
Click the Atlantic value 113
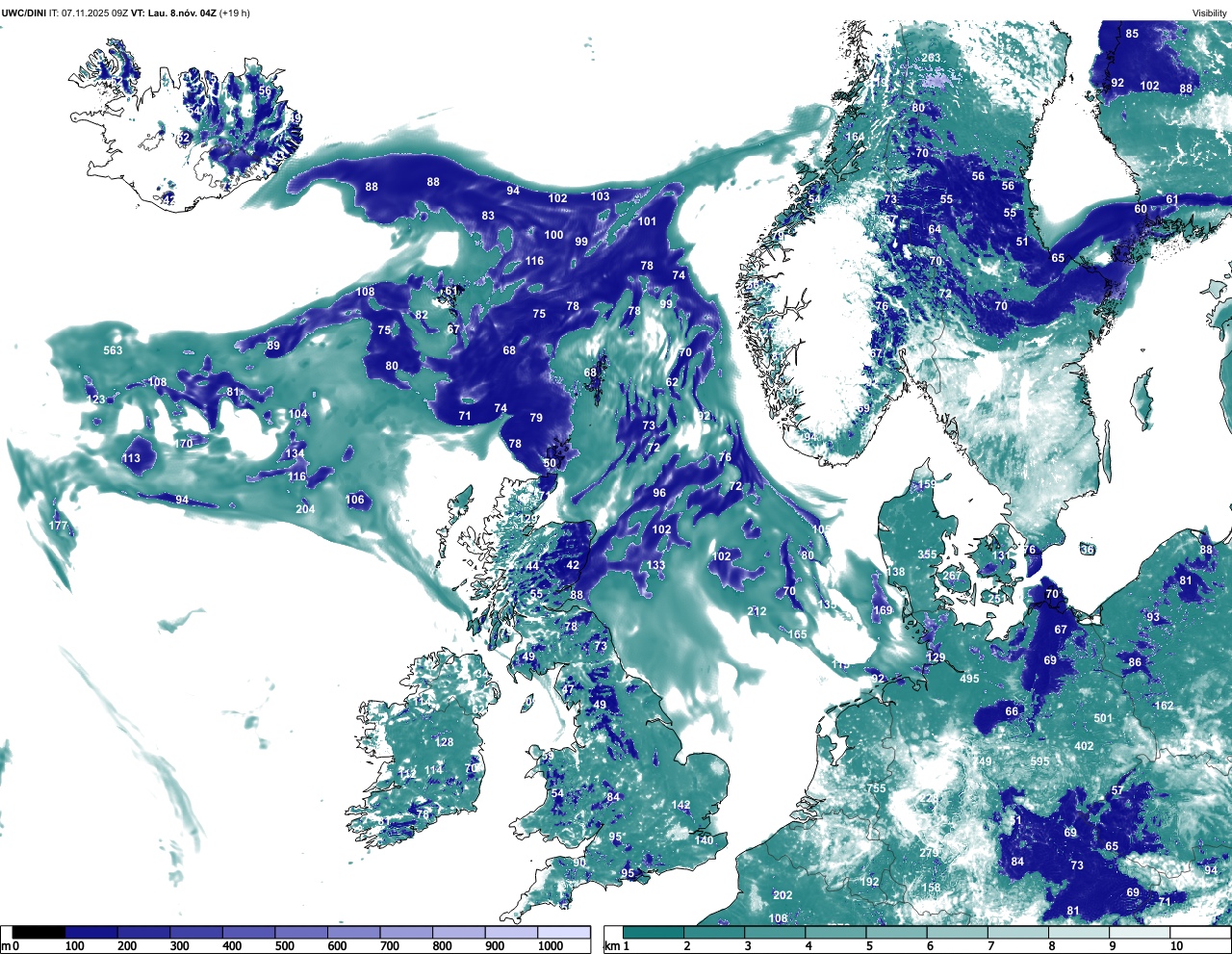pyautogui.click(x=131, y=458)
